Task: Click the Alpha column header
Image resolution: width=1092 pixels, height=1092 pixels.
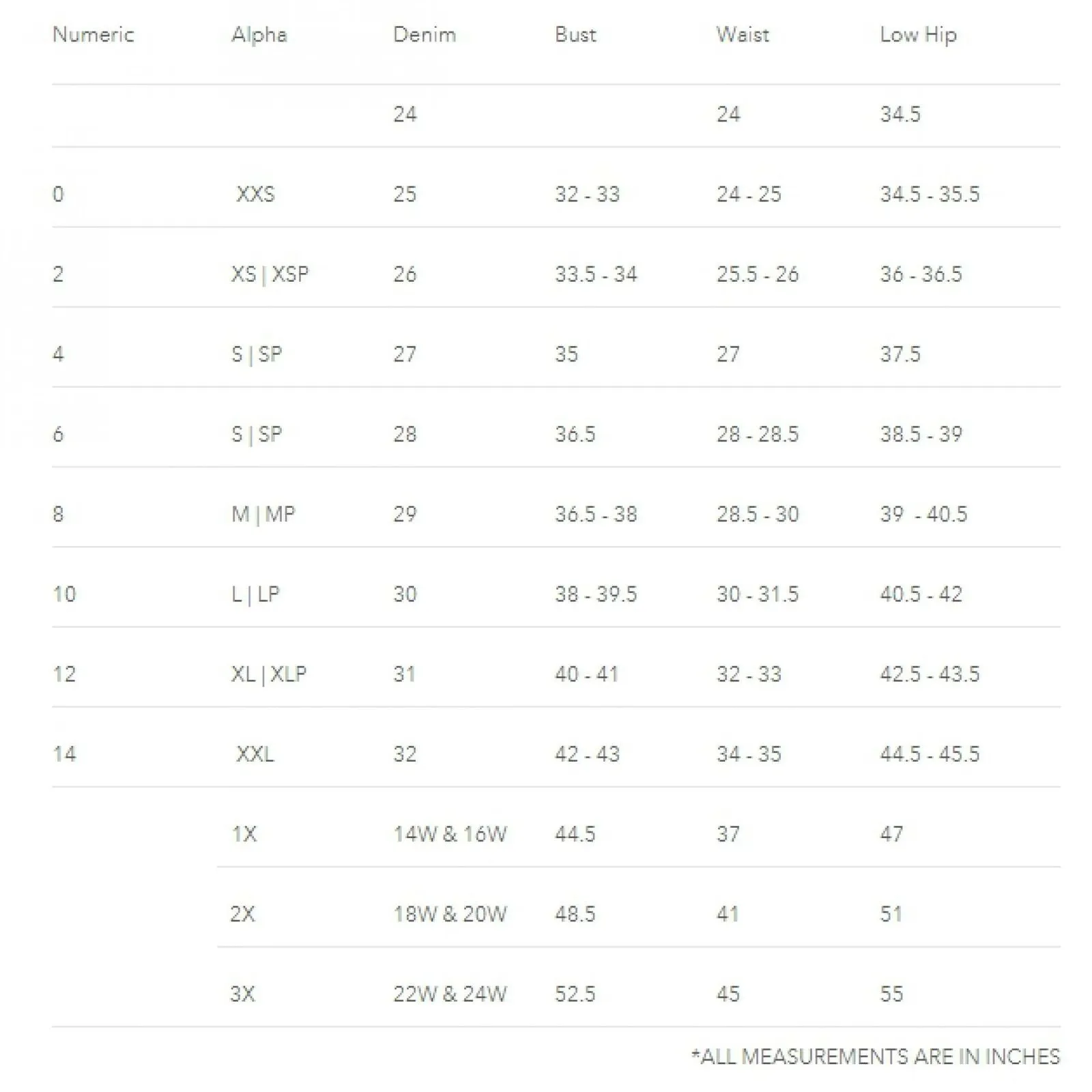Action: [259, 35]
